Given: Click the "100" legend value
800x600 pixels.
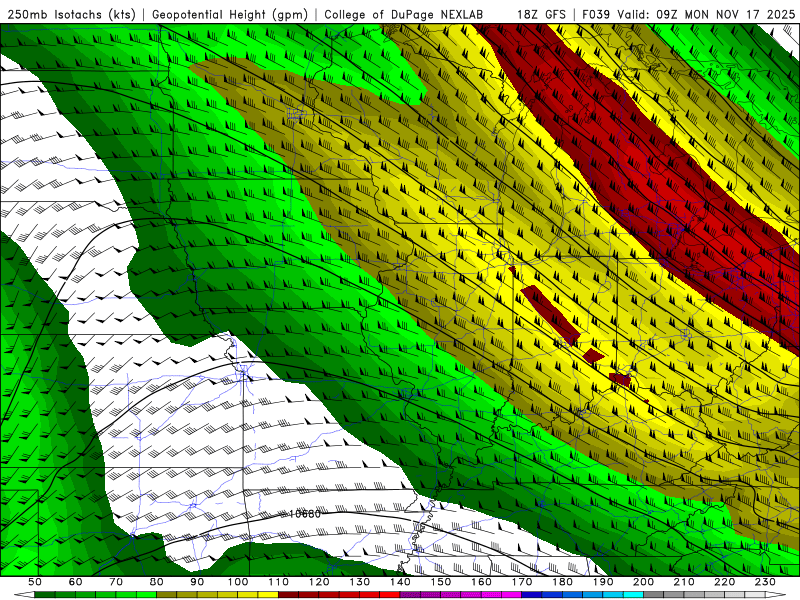Looking at the screenshot, I should (238, 582).
